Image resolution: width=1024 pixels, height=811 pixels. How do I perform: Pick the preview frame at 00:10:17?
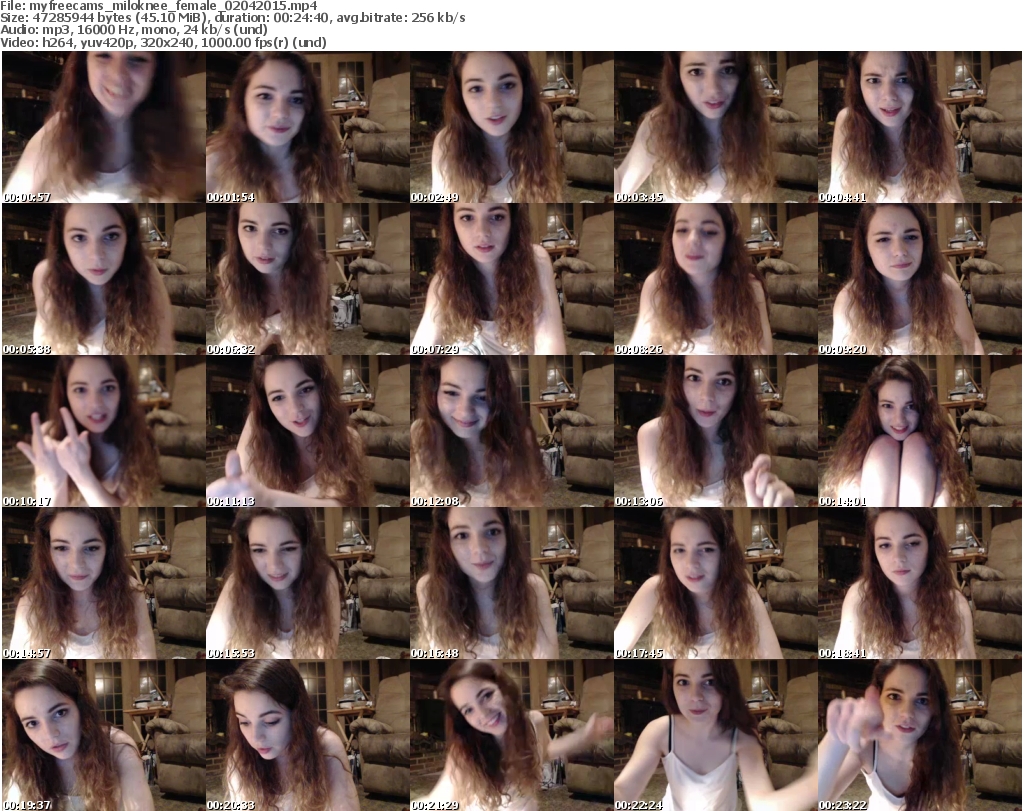click(x=104, y=432)
